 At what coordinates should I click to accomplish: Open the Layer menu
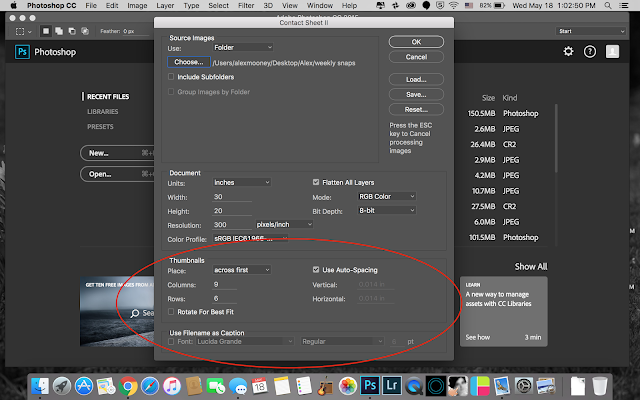165,5
